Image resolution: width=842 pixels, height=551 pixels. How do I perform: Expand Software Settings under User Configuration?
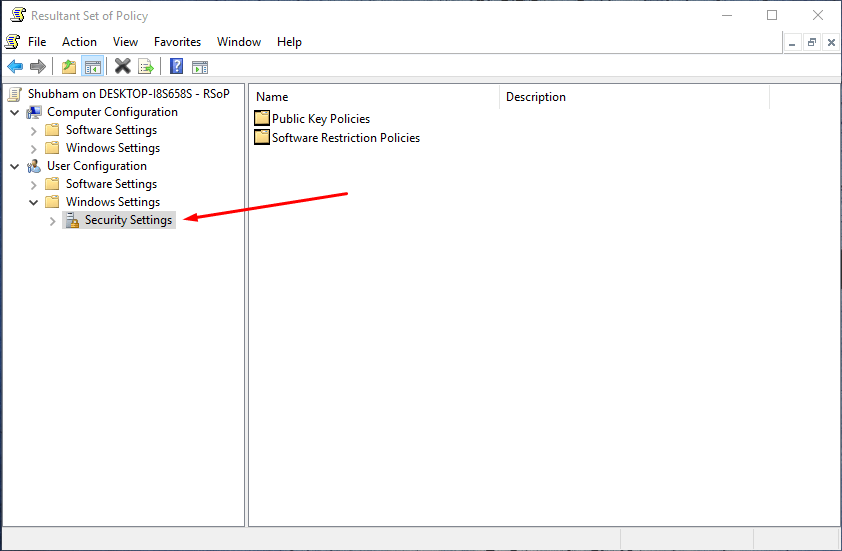[34, 185]
